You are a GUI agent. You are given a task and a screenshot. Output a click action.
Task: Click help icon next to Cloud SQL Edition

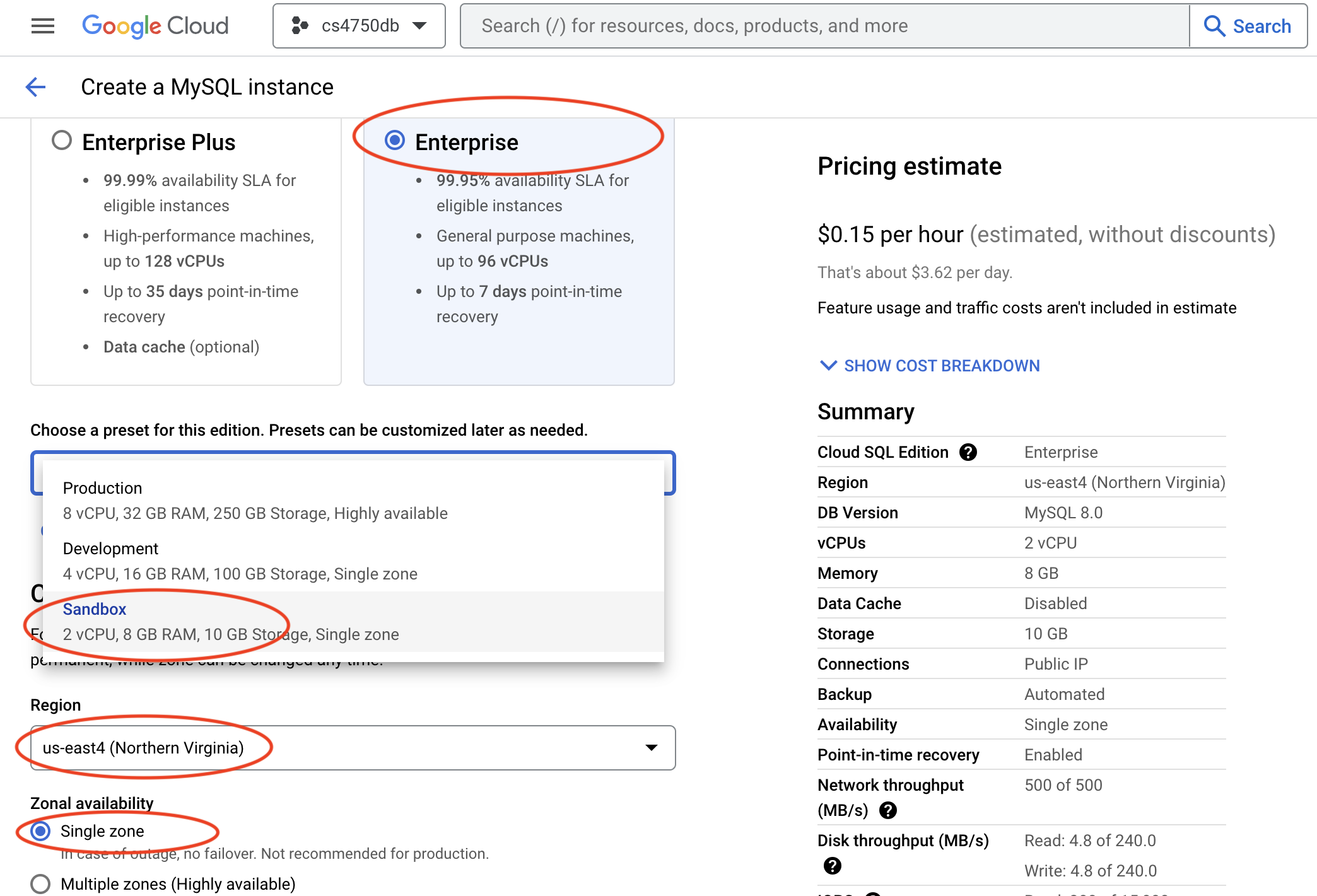click(x=968, y=452)
